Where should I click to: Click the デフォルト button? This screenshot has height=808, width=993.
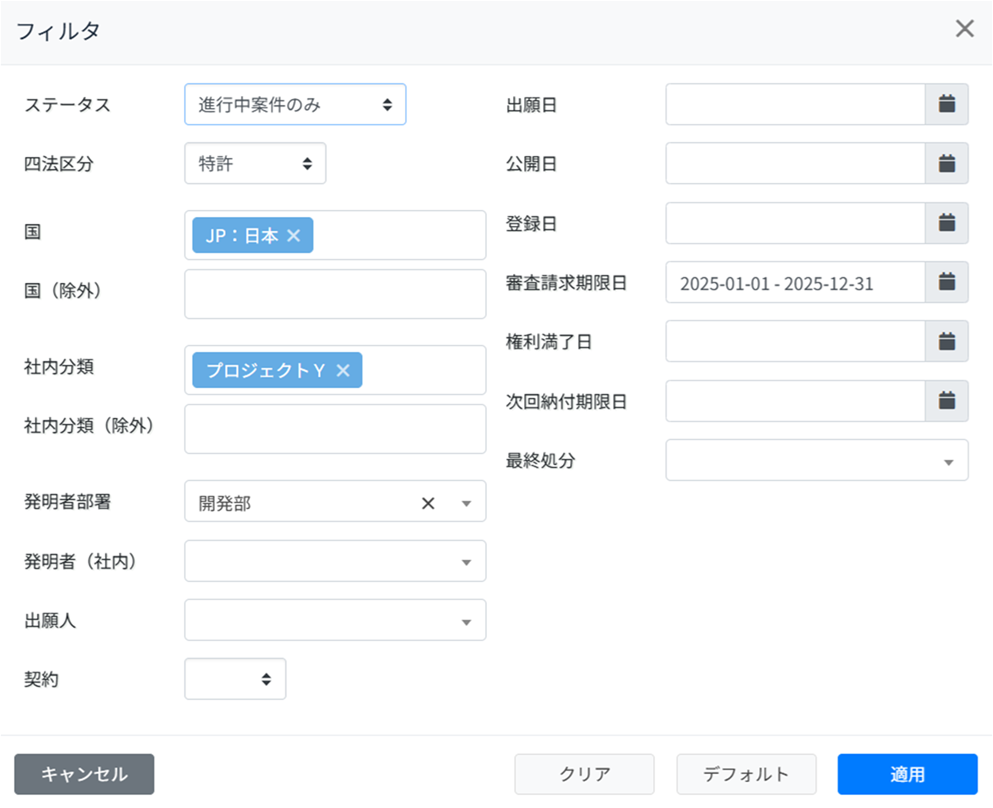pyautogui.click(x=746, y=774)
